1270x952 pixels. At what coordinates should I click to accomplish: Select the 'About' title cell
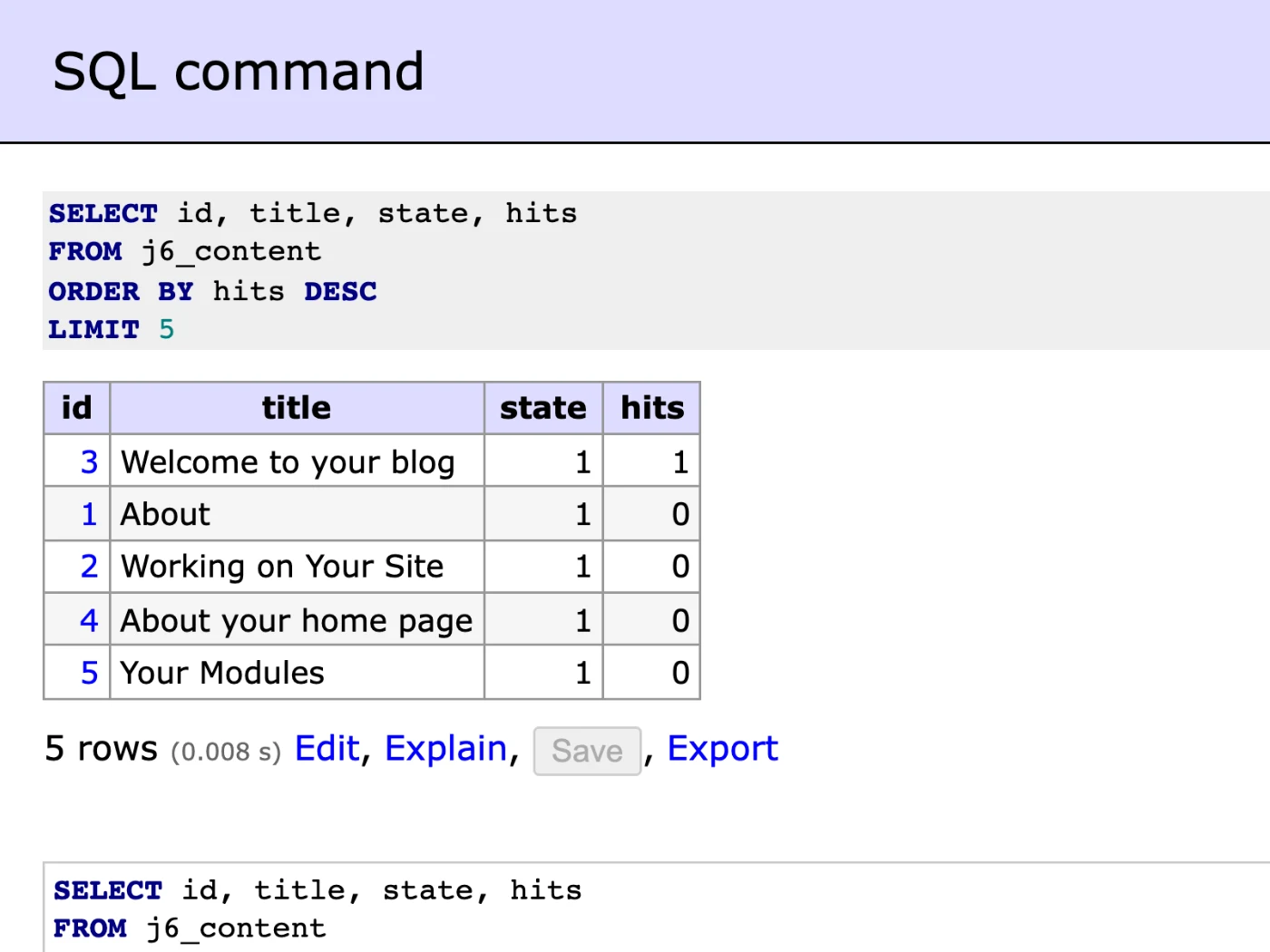[297, 514]
